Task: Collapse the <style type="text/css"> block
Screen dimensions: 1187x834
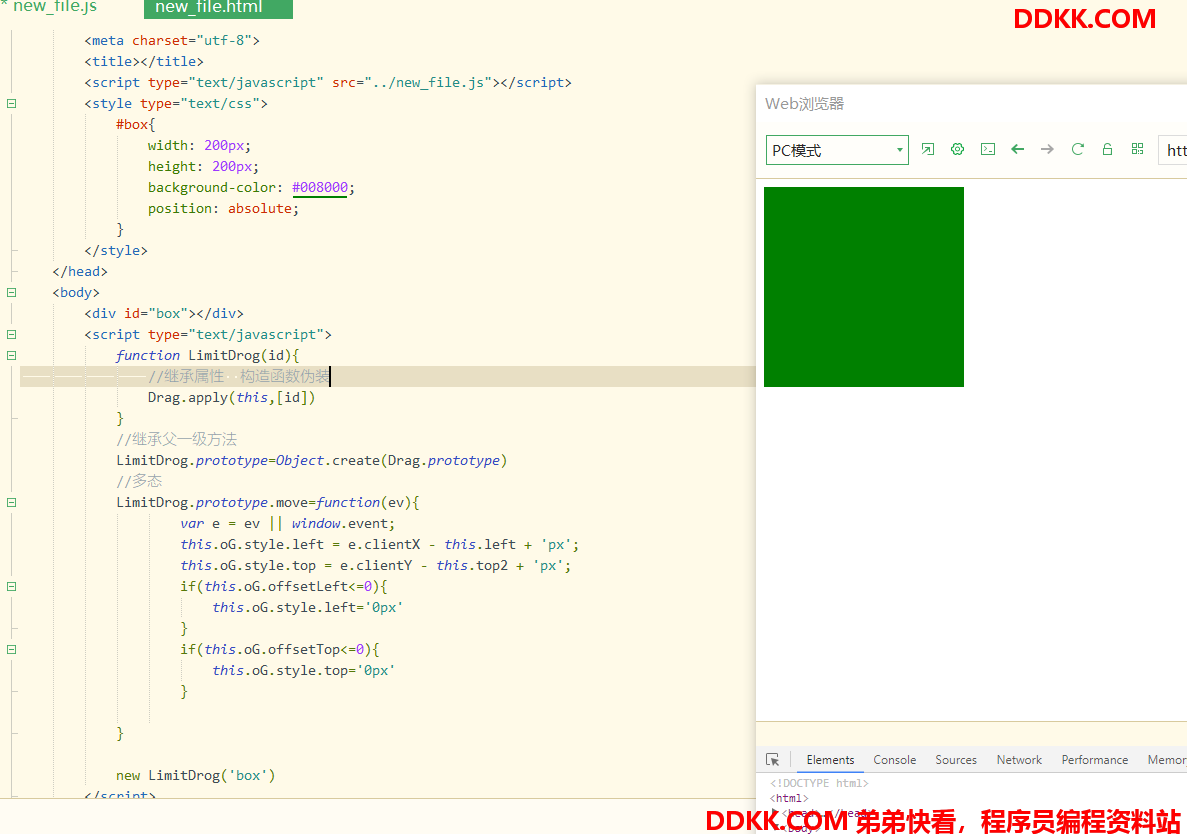Action: point(11,104)
